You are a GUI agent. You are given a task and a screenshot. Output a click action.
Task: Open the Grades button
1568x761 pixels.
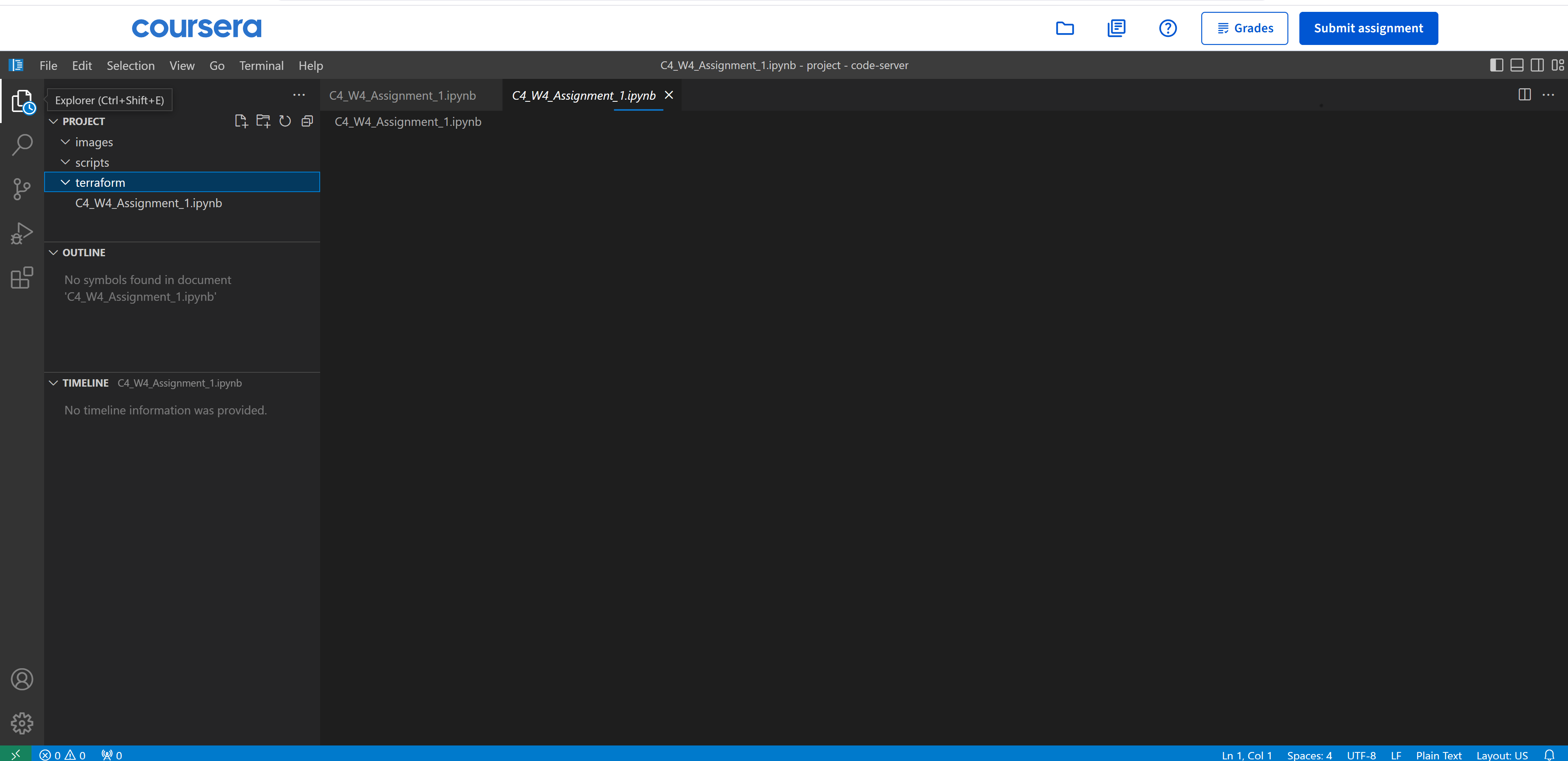point(1244,28)
